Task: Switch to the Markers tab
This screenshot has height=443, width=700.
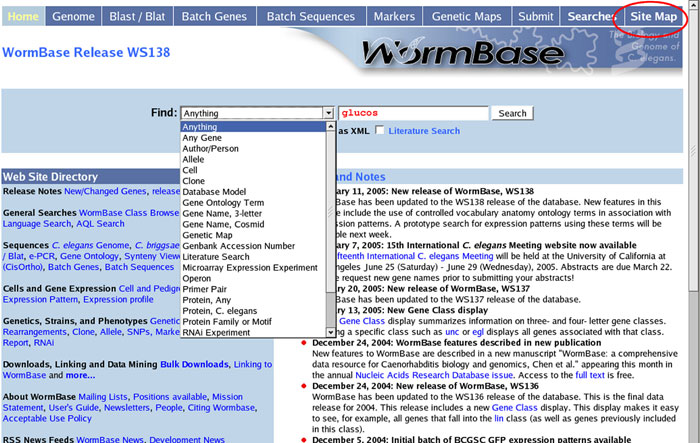Action: point(394,17)
